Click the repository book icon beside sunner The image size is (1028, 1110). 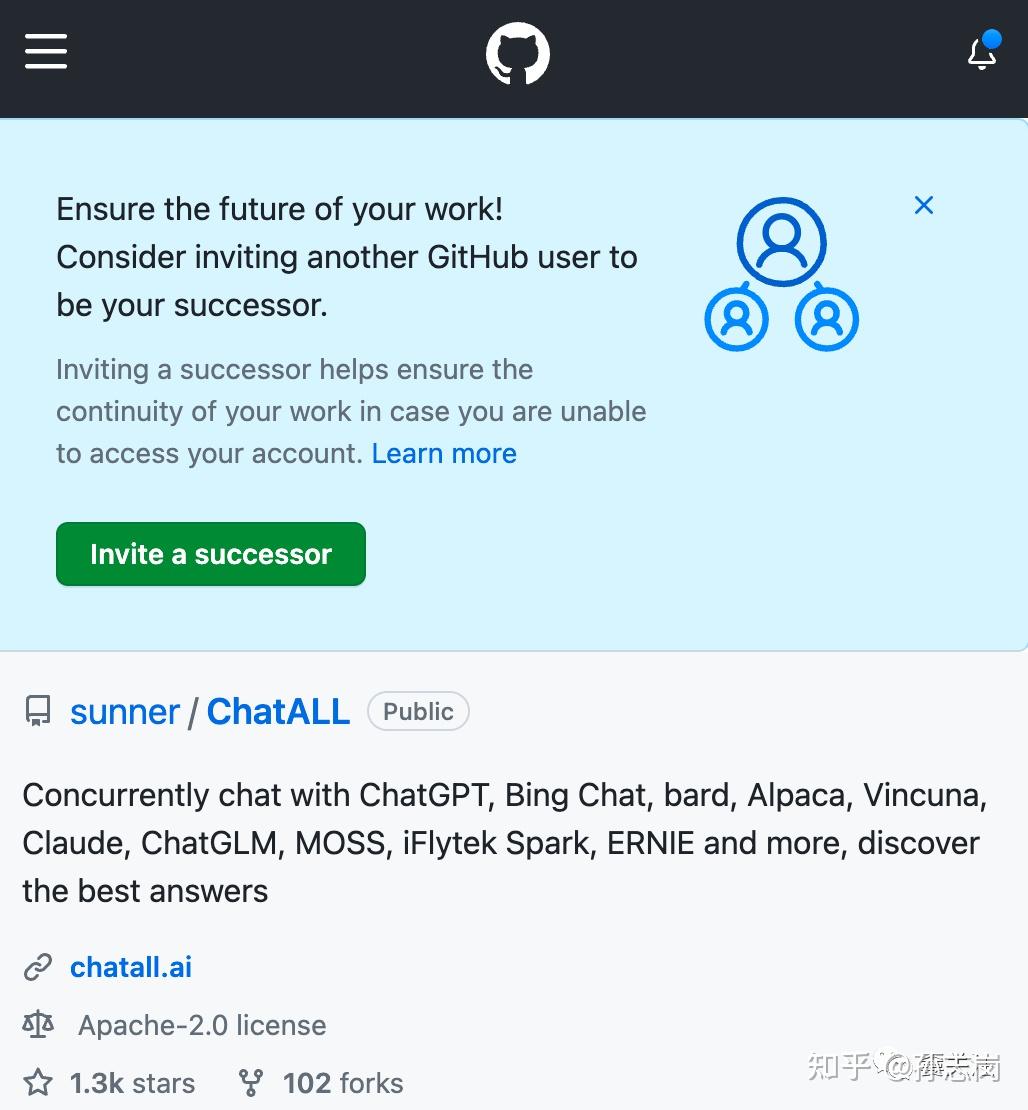coord(37,711)
